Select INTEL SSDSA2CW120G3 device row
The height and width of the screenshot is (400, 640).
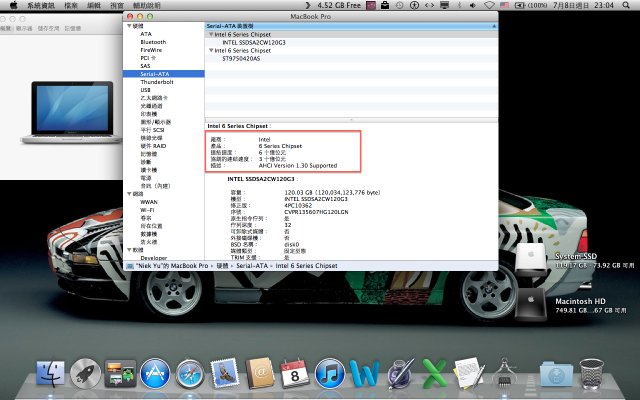[x=351, y=42]
